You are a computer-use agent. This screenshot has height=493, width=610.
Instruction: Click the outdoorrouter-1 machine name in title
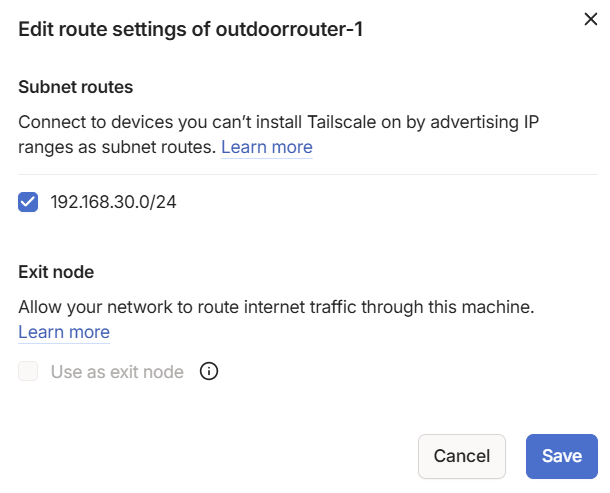coord(289,30)
